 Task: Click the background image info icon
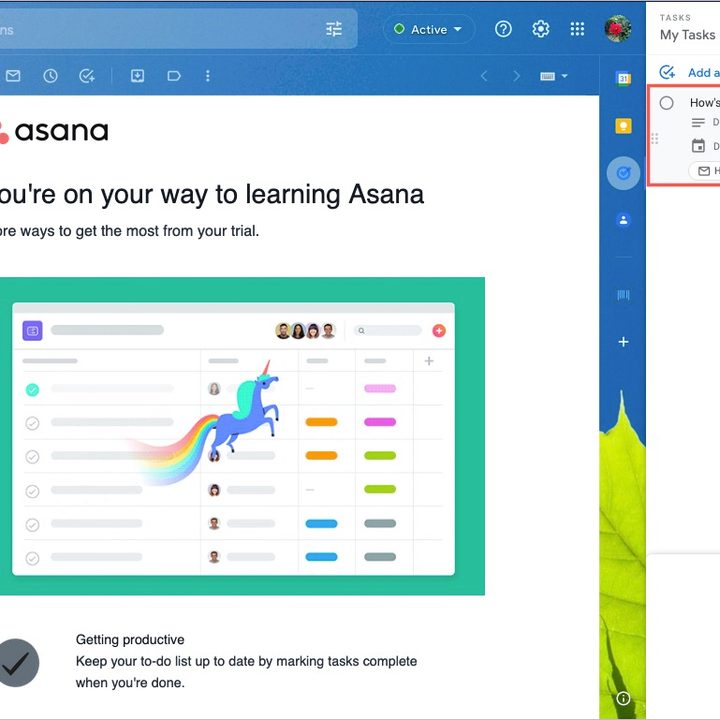click(623, 698)
